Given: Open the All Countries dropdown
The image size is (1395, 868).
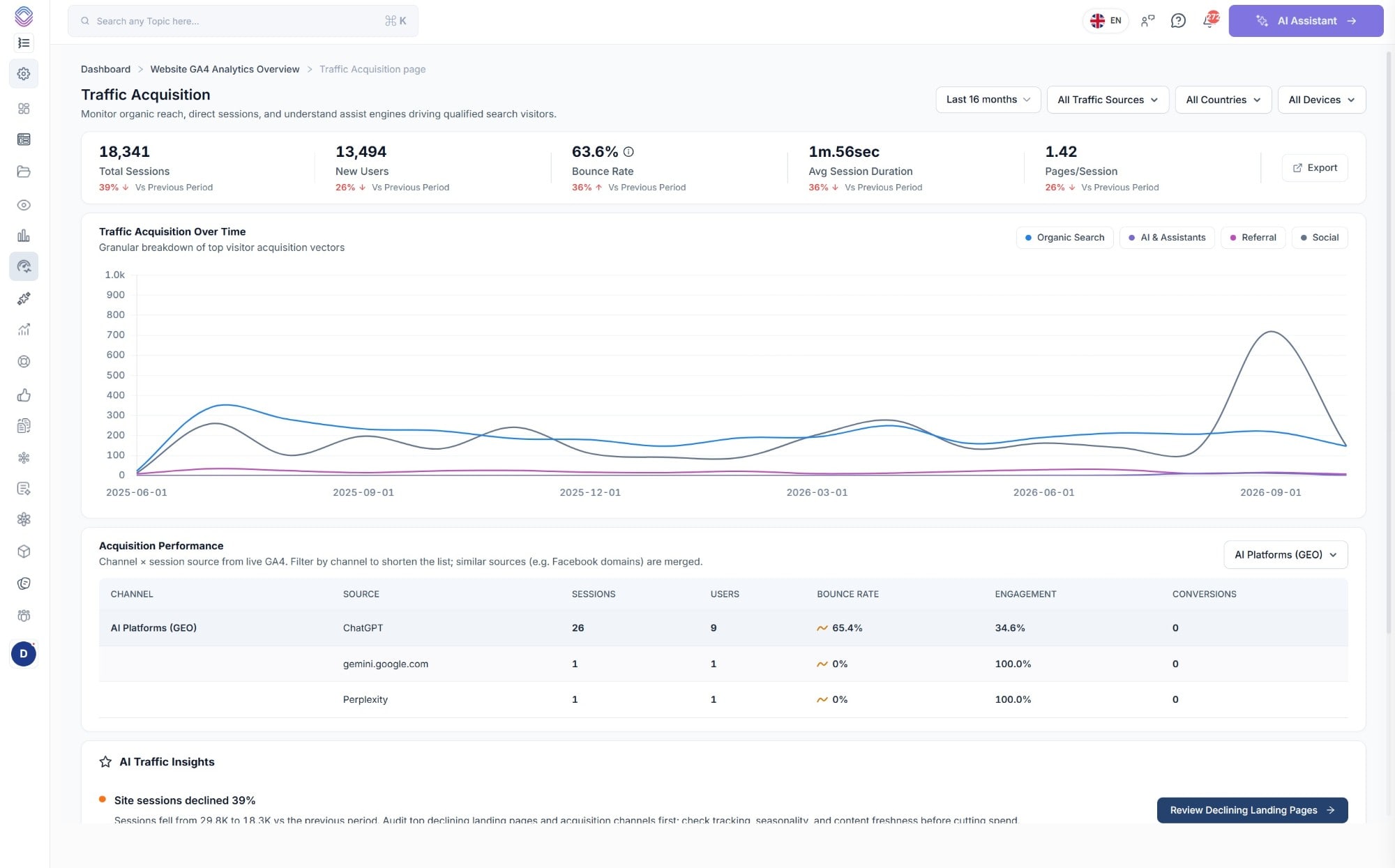Looking at the screenshot, I should [1223, 100].
